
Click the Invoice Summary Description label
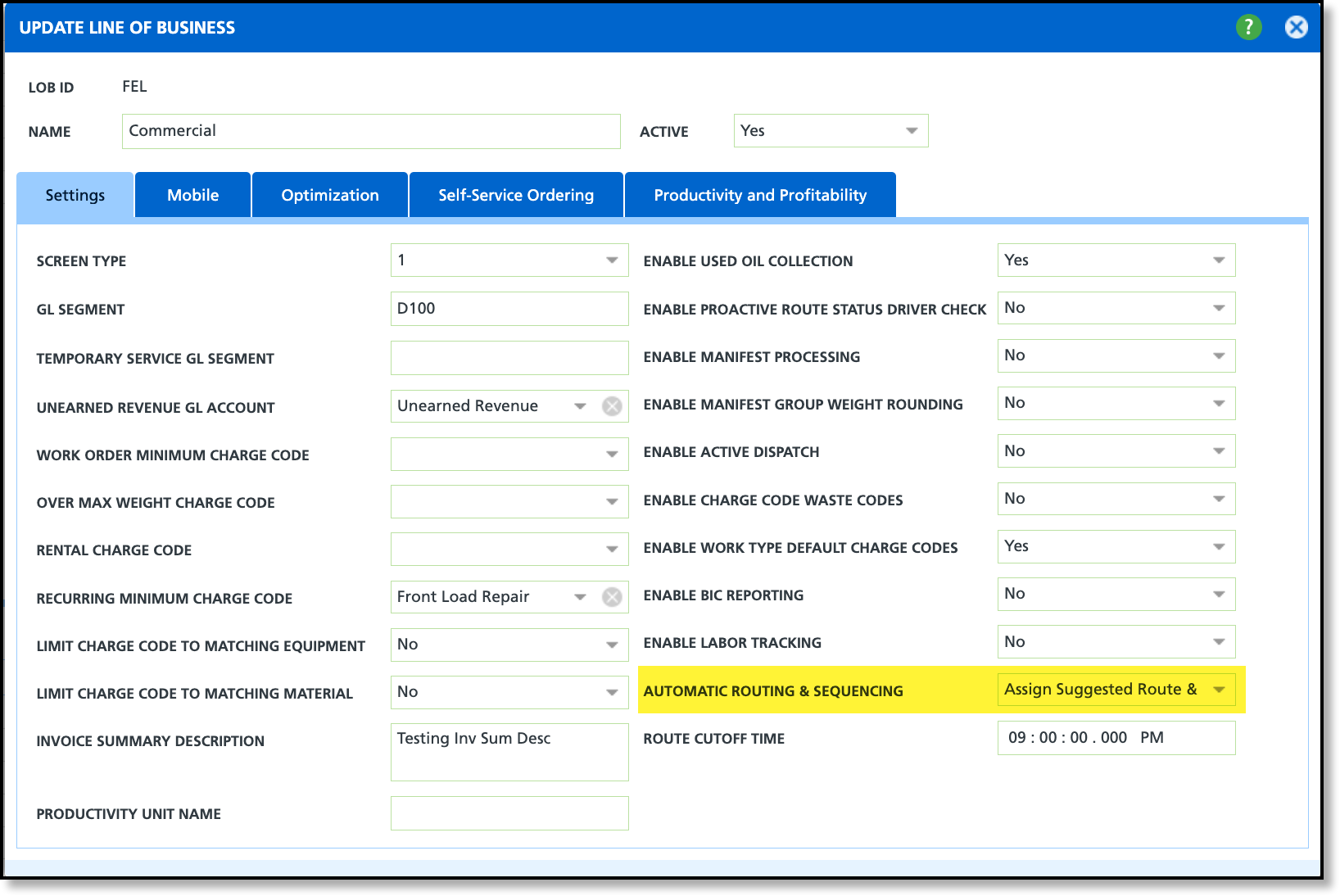pos(151,741)
